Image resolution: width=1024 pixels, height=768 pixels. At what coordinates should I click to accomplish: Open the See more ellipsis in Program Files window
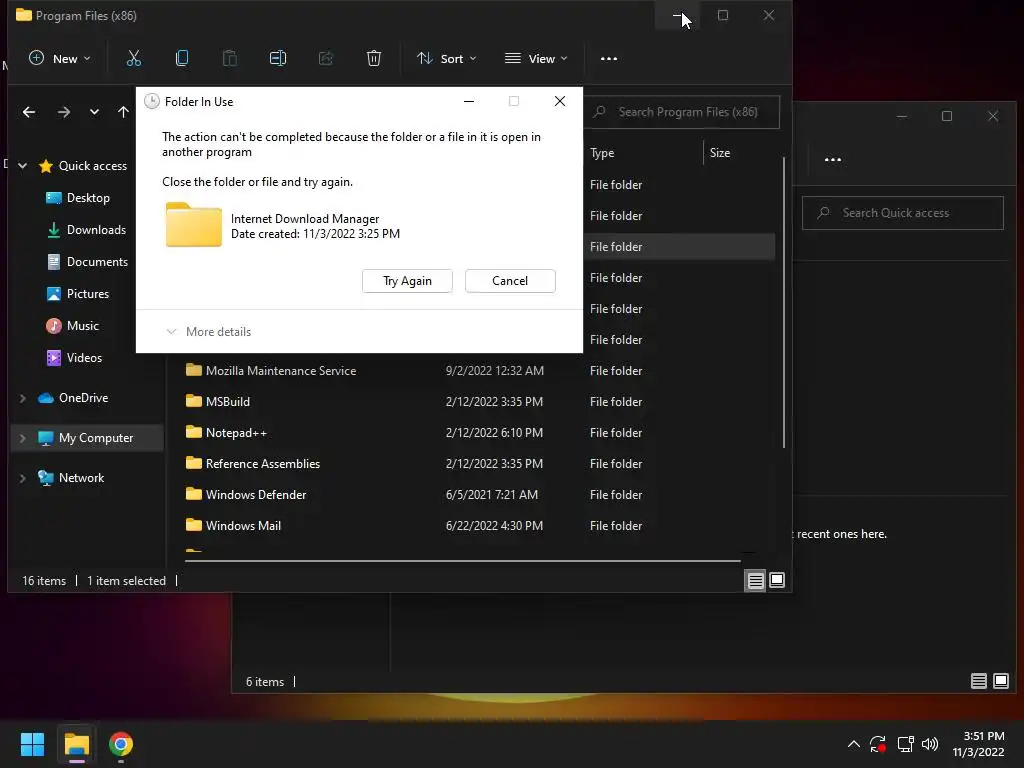tap(609, 59)
